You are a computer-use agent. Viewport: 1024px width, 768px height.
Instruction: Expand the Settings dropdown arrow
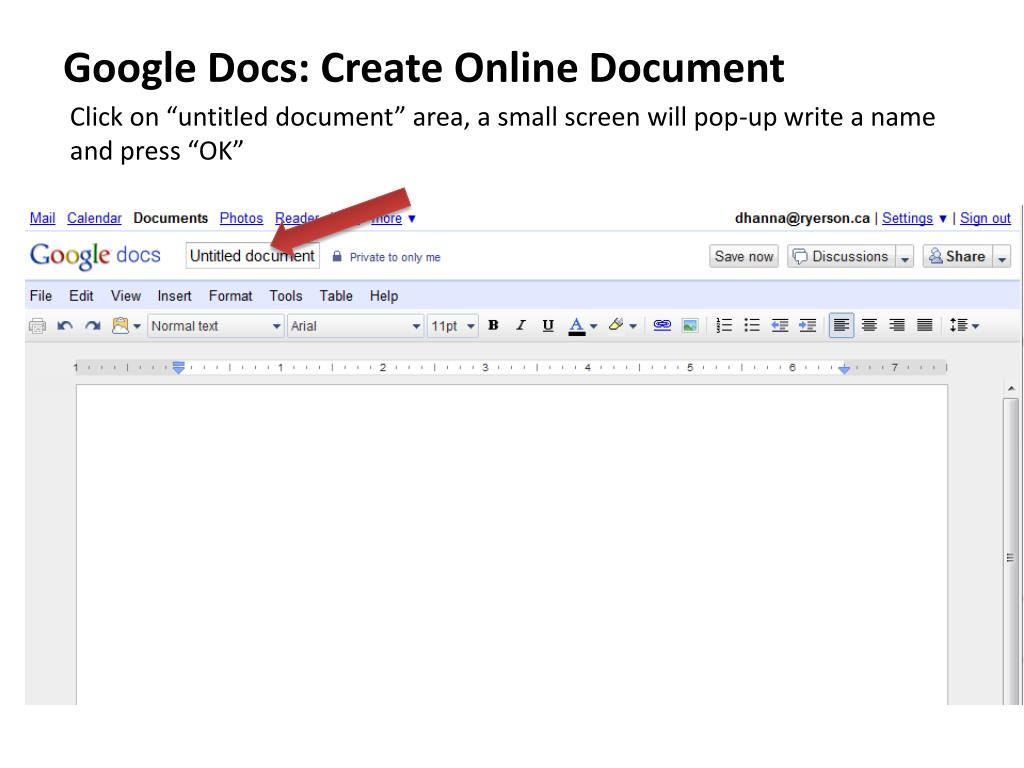[x=942, y=219]
